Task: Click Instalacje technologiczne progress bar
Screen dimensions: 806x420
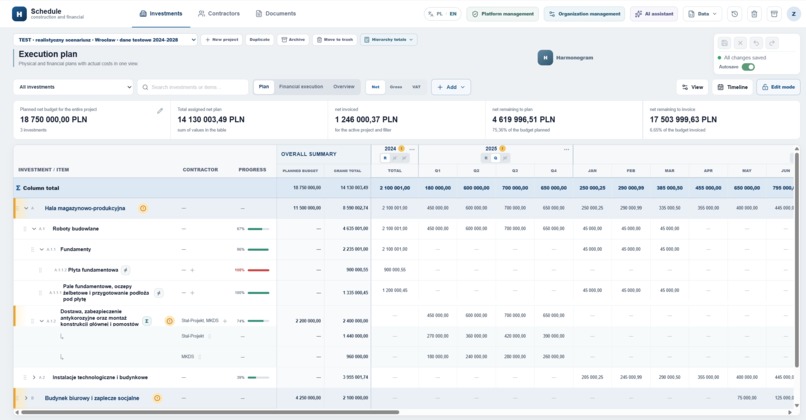Action: [x=259, y=377]
